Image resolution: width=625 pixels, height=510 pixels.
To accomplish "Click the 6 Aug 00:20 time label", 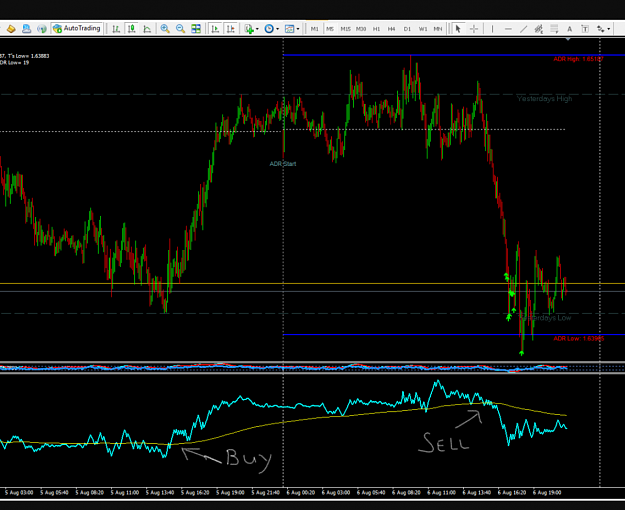I will (x=301, y=492).
